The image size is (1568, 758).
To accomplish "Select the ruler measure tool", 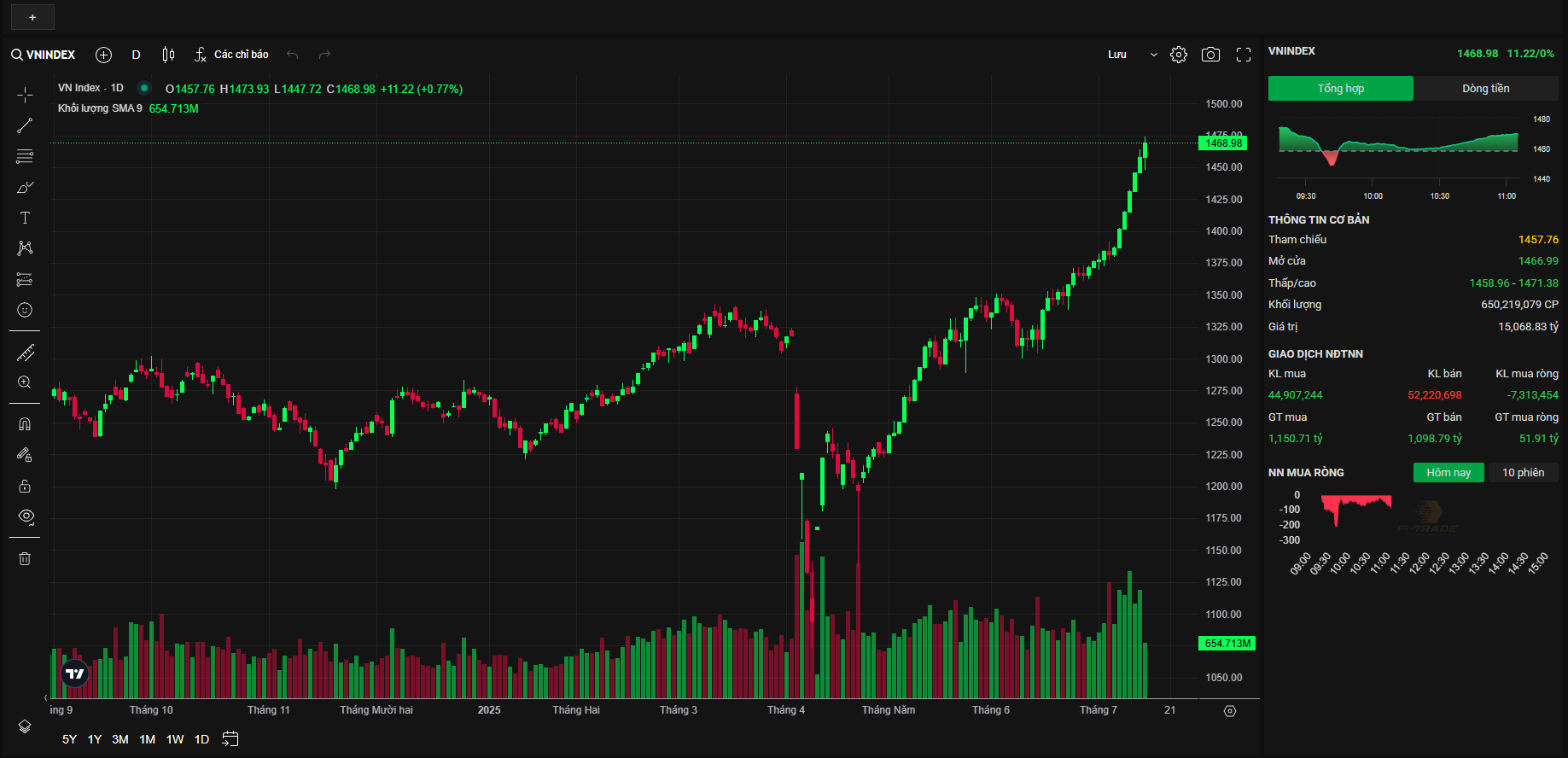I will 25,353.
